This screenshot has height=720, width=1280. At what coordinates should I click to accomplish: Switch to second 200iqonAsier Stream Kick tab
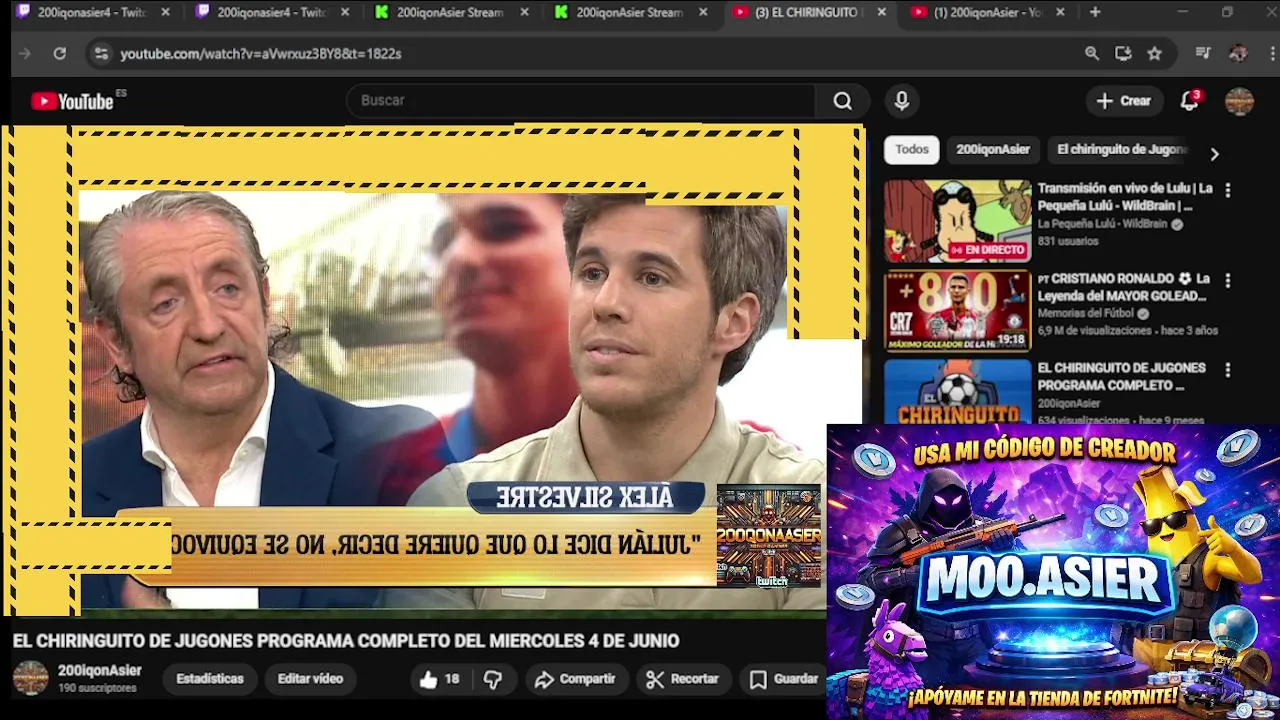point(632,12)
